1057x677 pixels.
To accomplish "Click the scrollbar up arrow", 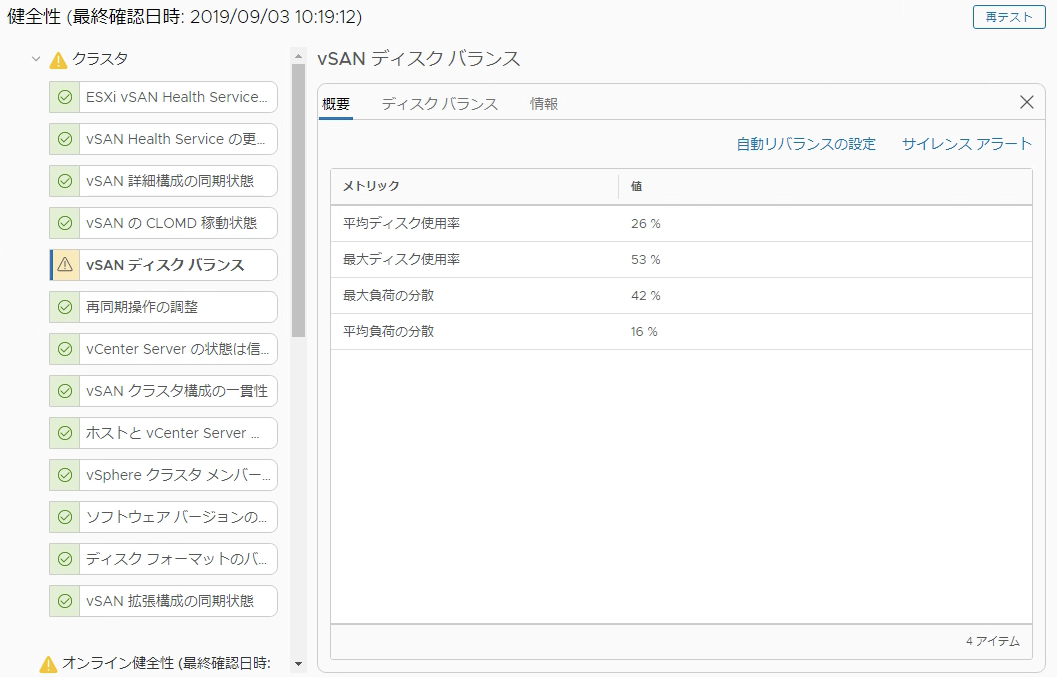I will click(x=298, y=55).
